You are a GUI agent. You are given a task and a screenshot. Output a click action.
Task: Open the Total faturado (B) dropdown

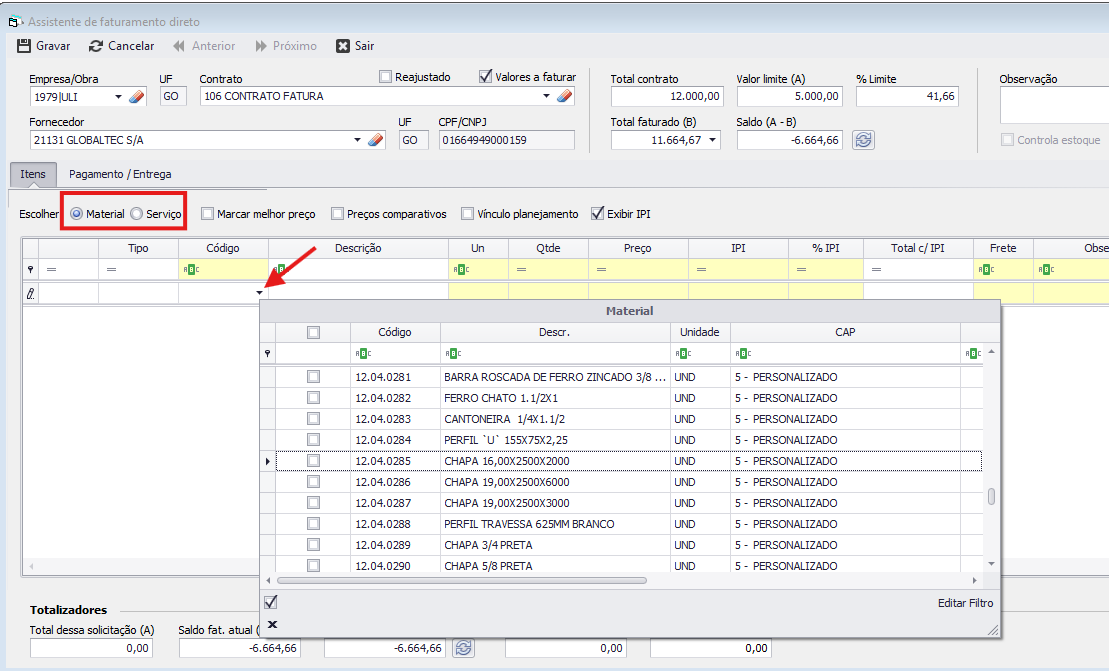coord(713,140)
